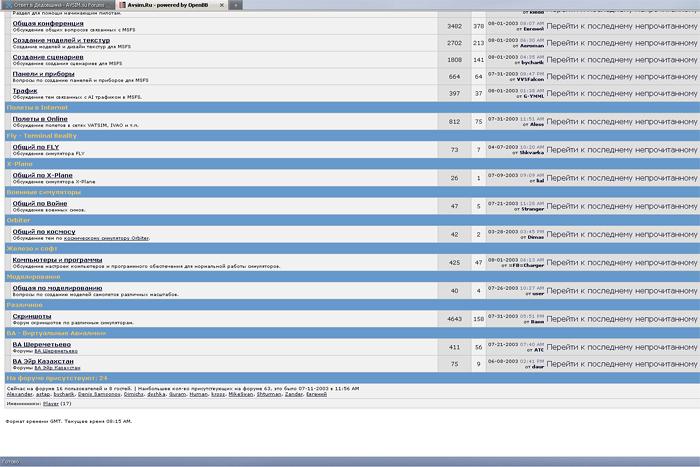Open birthday user Player's profile
The image size is (700, 467).
click(51, 404)
